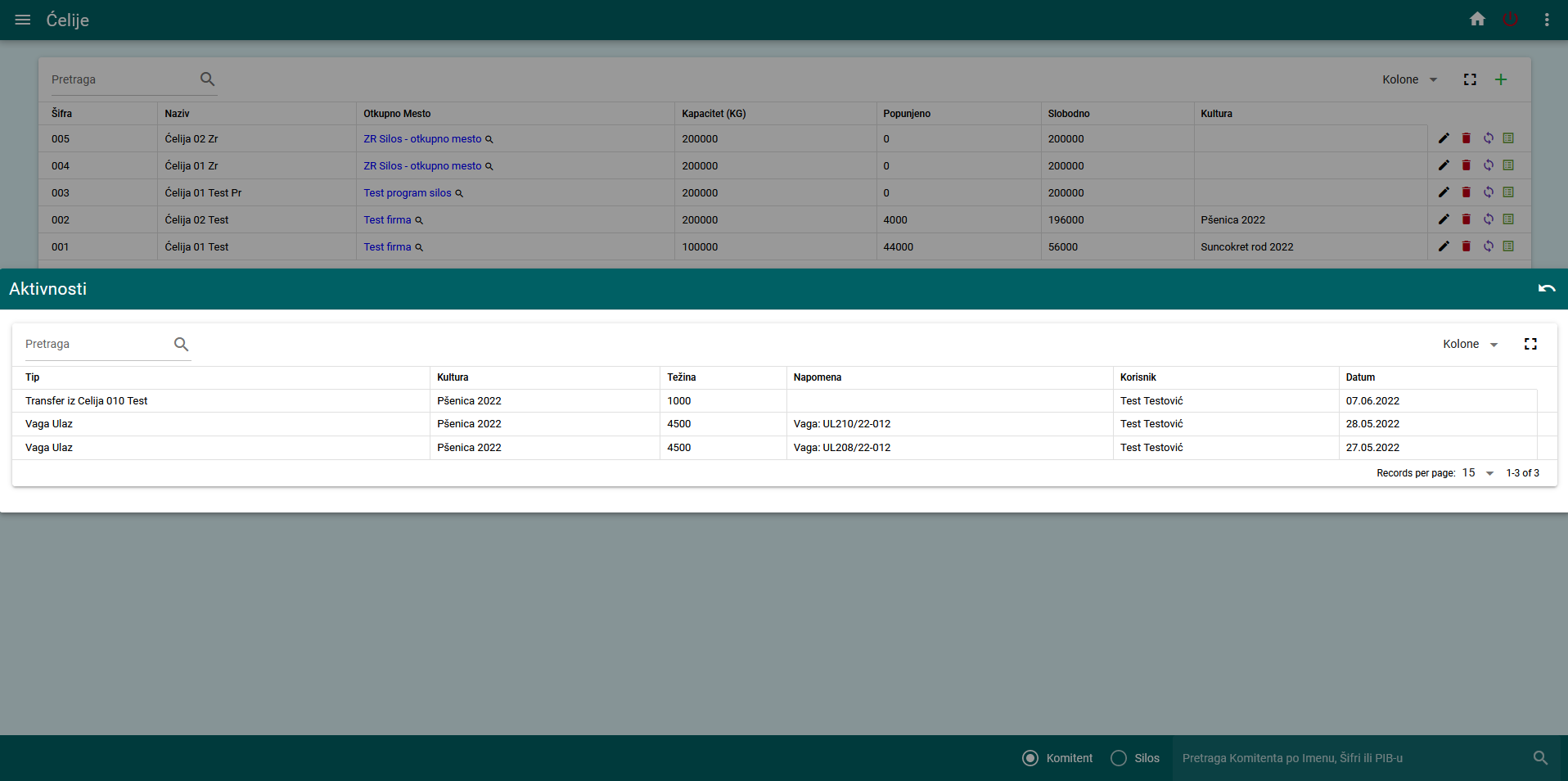1568x781 pixels.
Task: Delete the Ćelija 01 Test row
Action: coord(1466,246)
